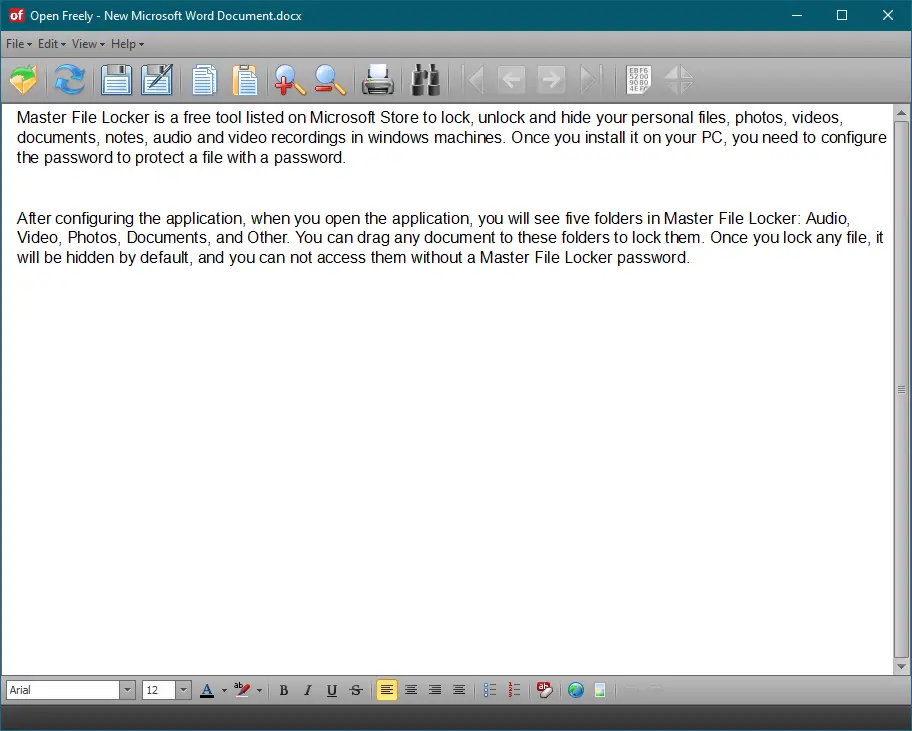Save the document with the floppy icon
The width and height of the screenshot is (912, 731).
tap(116, 80)
